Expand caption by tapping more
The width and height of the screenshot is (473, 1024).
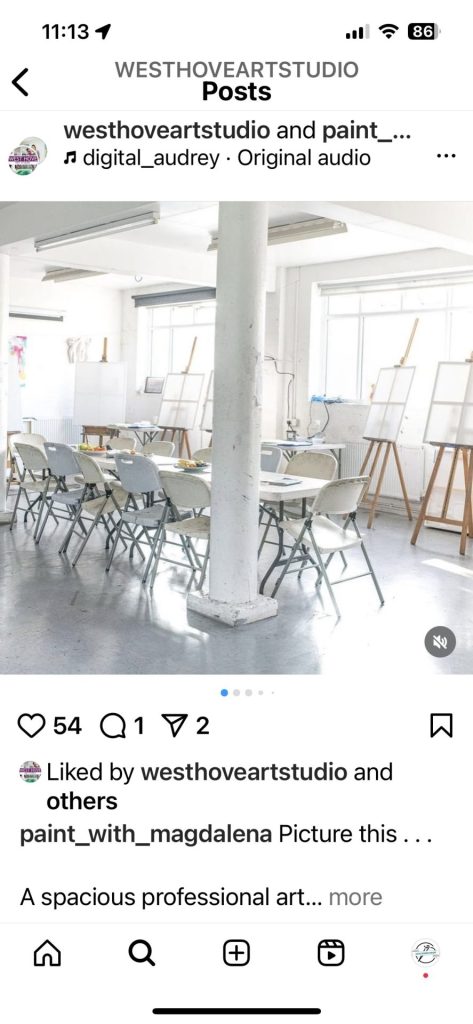coord(355,897)
